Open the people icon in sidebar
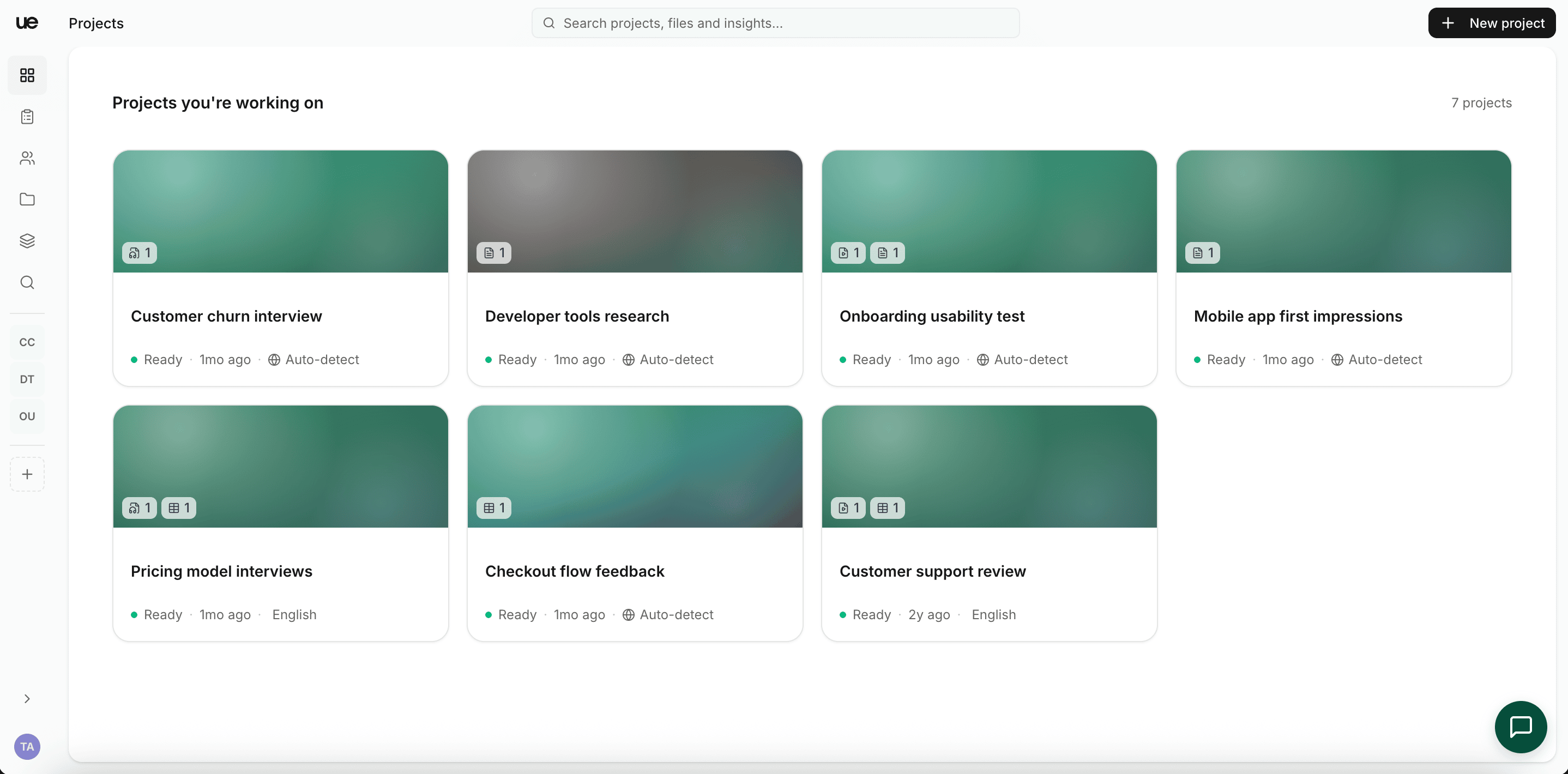This screenshot has height=774, width=1568. (x=27, y=158)
